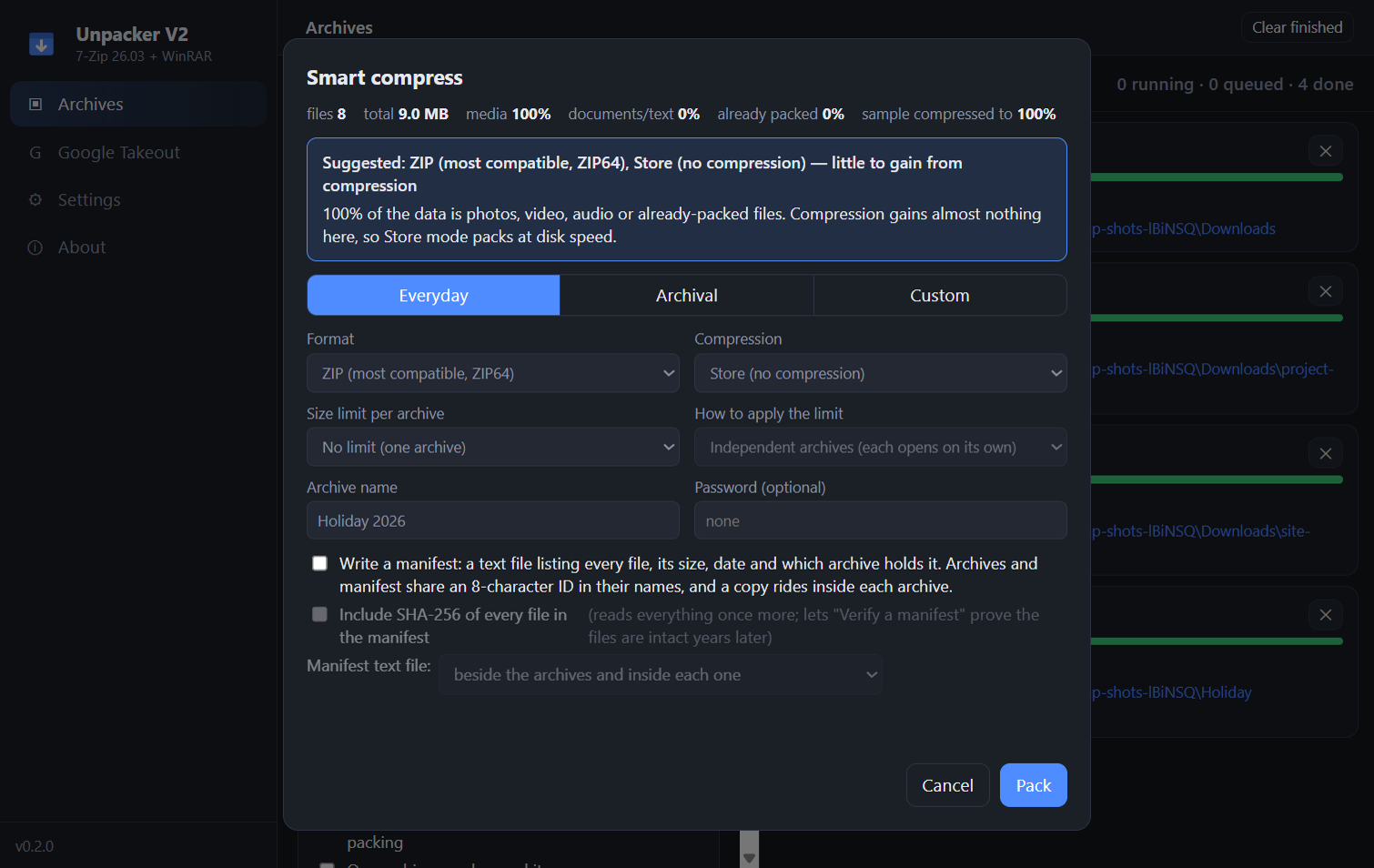1374x868 pixels.
Task: Dismiss the finished job for Downloads\site- path
Action: 1325,453
